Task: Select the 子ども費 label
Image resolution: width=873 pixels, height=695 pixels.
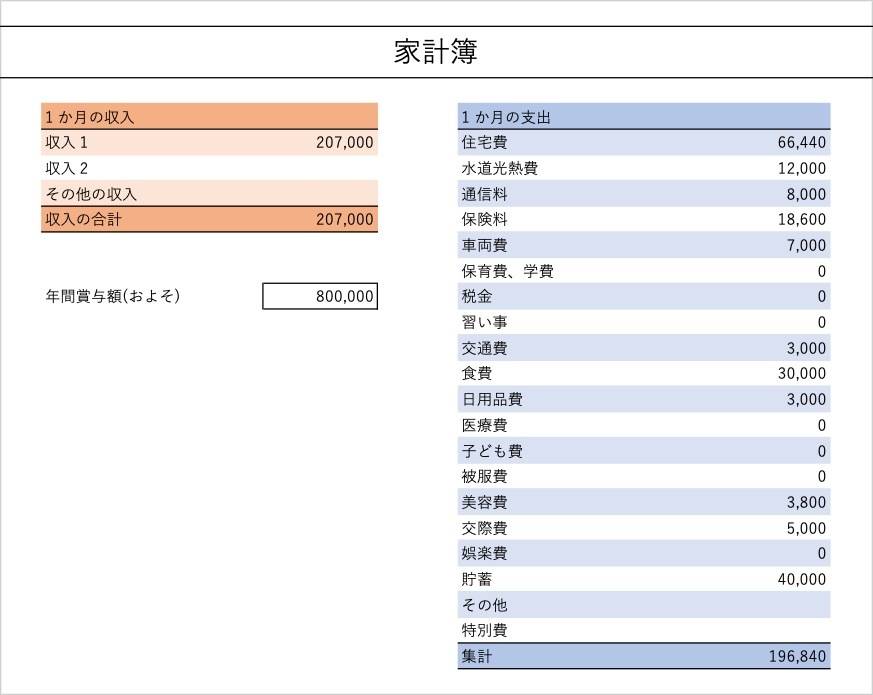Action: [492, 451]
